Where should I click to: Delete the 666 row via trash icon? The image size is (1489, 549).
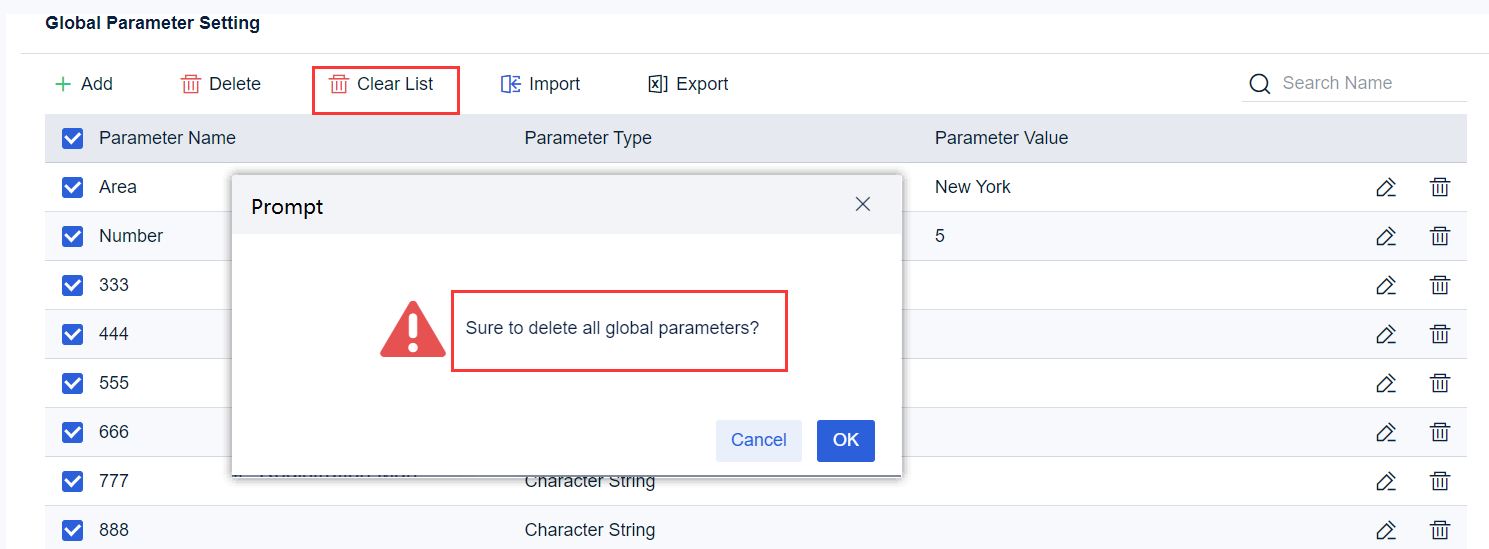tap(1440, 432)
